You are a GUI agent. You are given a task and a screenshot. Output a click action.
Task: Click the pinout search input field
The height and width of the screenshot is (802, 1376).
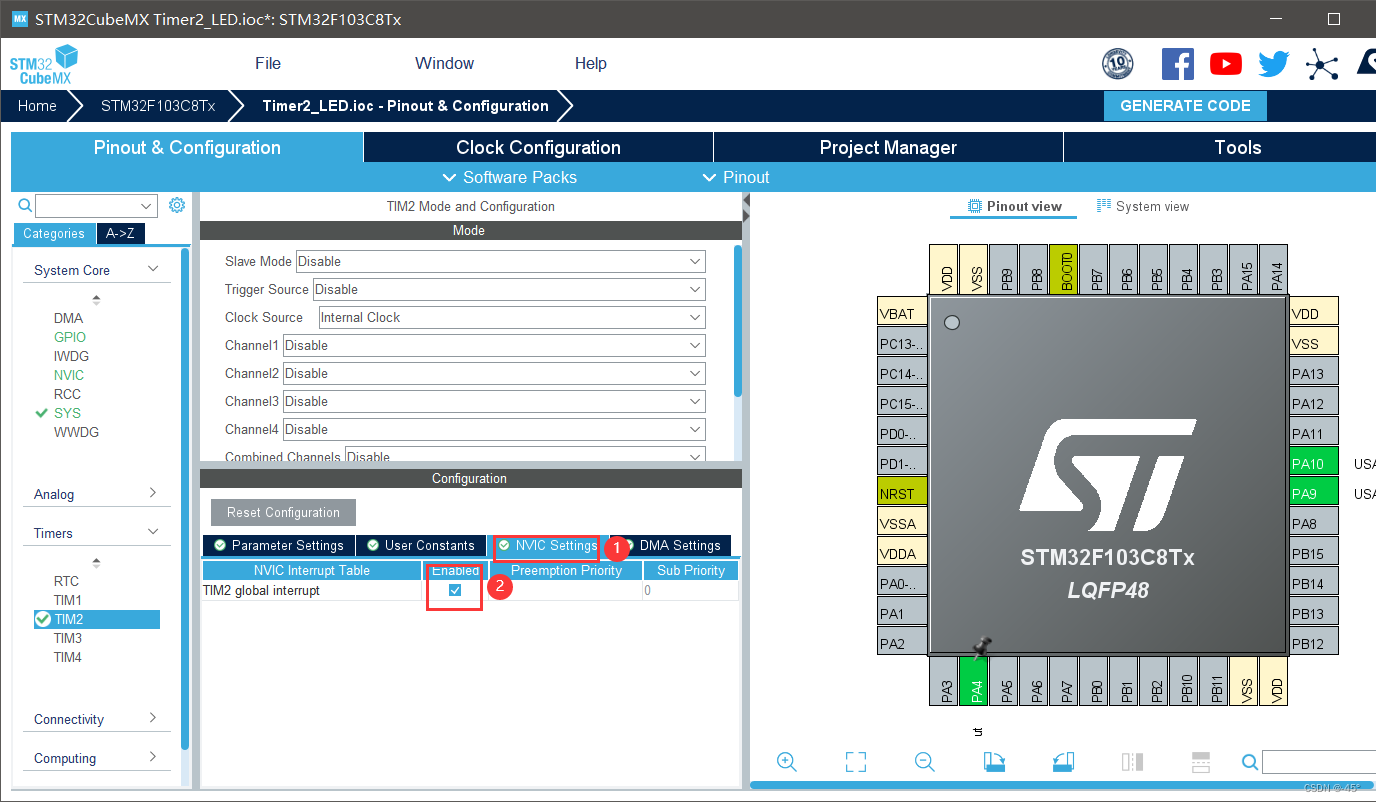[x=1318, y=763]
